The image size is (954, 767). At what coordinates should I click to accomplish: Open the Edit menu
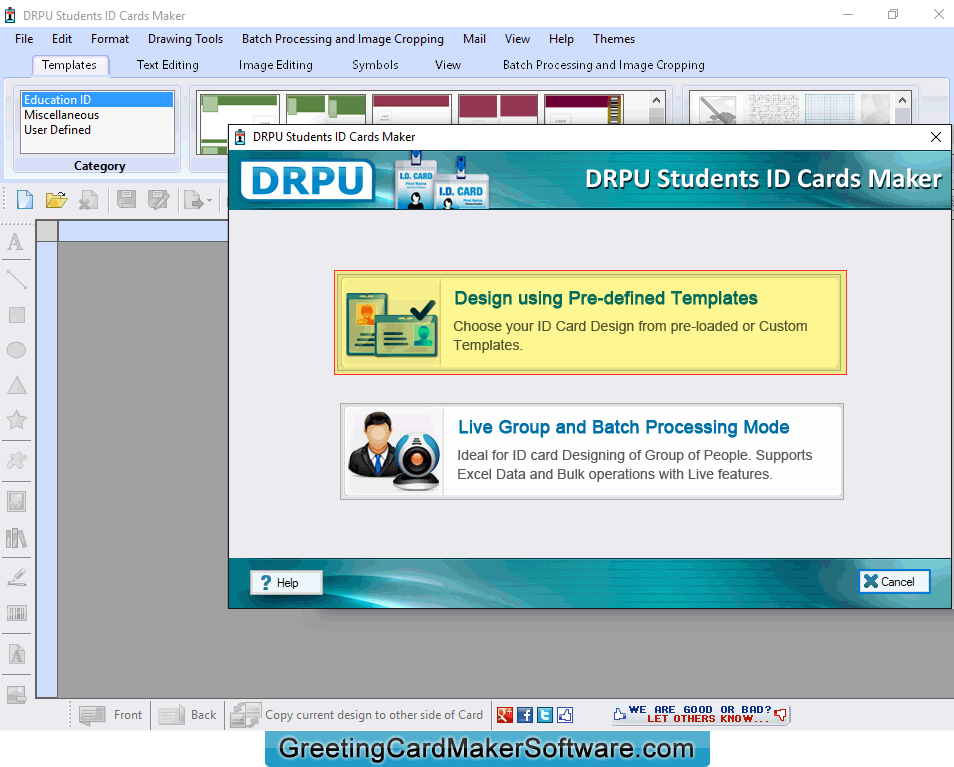61,39
